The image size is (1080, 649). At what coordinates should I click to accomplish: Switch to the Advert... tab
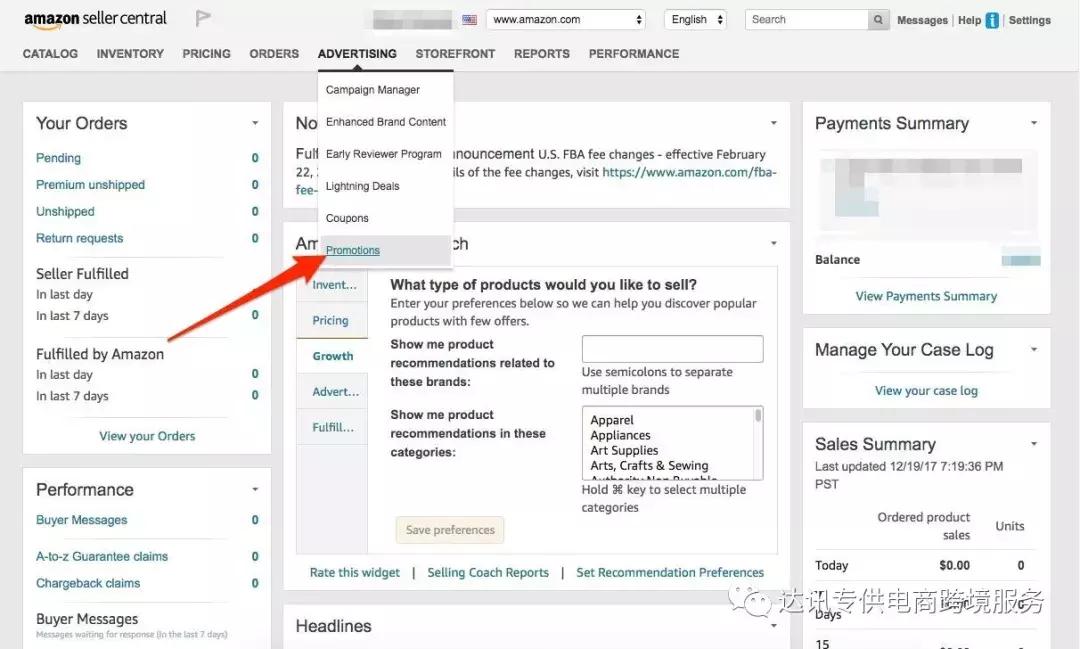point(335,391)
